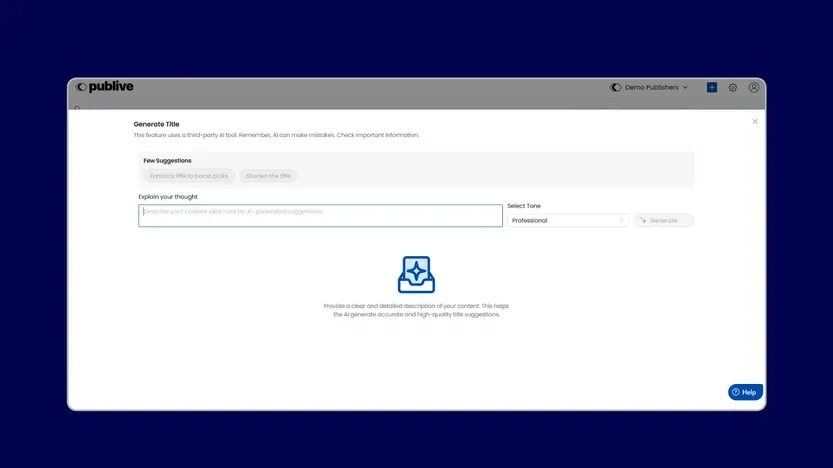Click the arrow in the tone dropdown
The width and height of the screenshot is (833, 468).
tap(621, 220)
